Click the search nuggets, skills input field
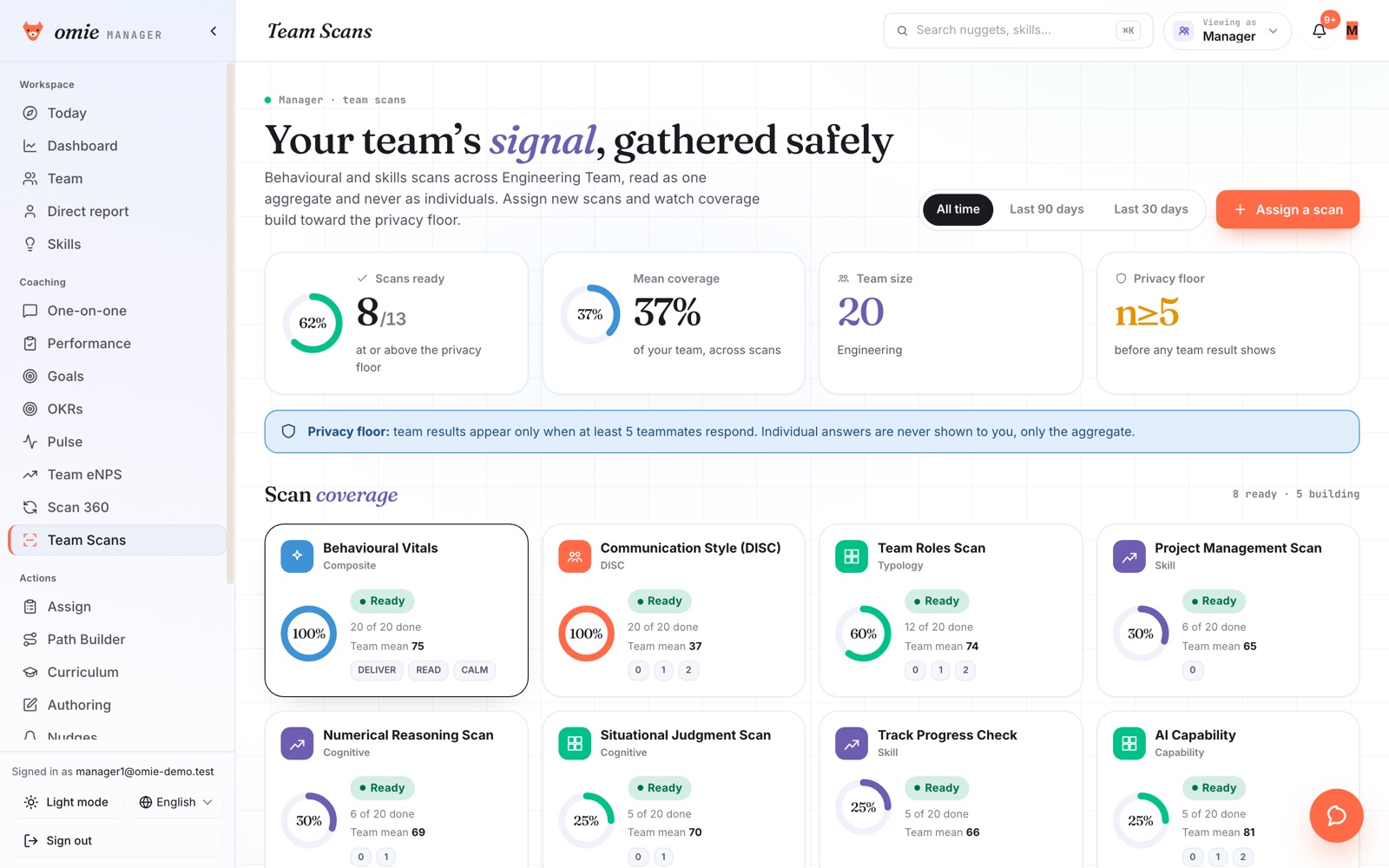The width and height of the screenshot is (1389, 868). click(x=1017, y=30)
